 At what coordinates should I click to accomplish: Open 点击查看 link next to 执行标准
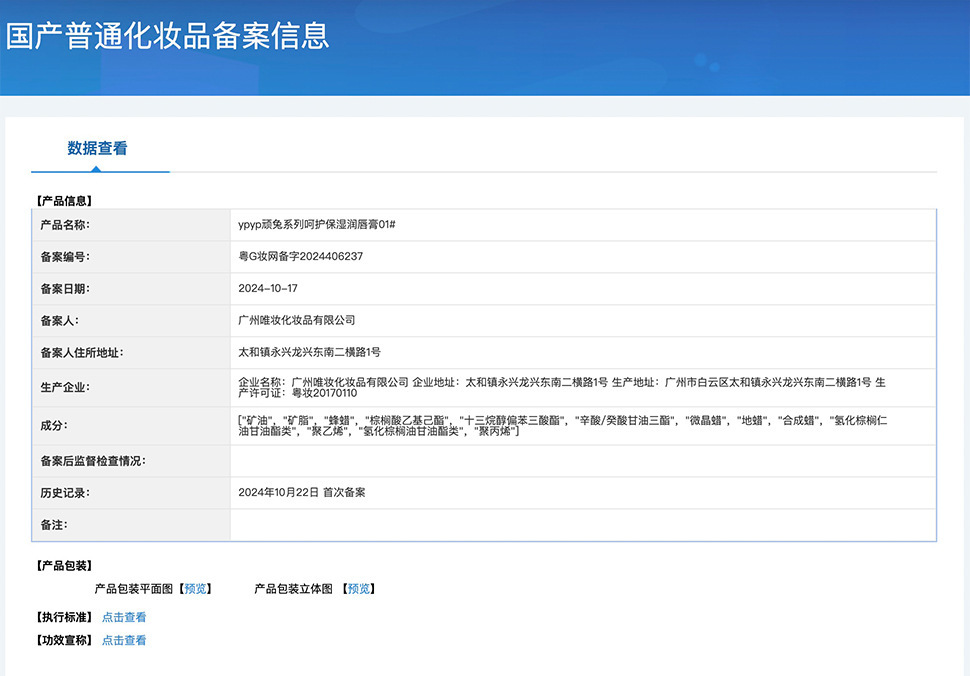[124, 617]
